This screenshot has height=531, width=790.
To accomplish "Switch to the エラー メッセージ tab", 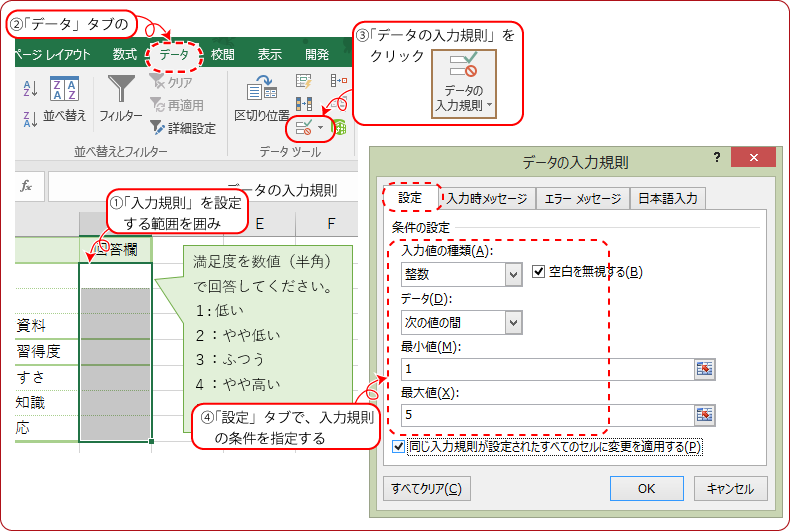I will pos(583,198).
